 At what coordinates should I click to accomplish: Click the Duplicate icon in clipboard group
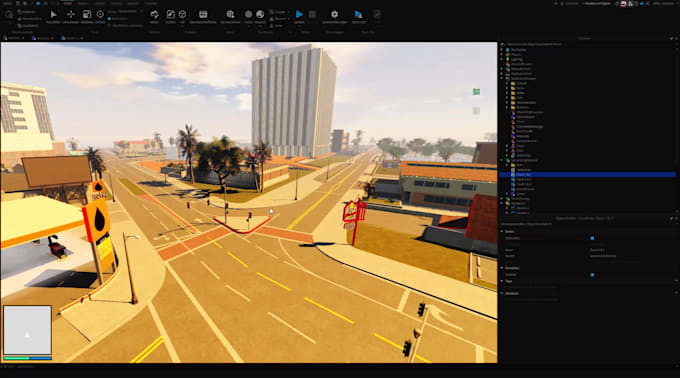tap(20, 26)
